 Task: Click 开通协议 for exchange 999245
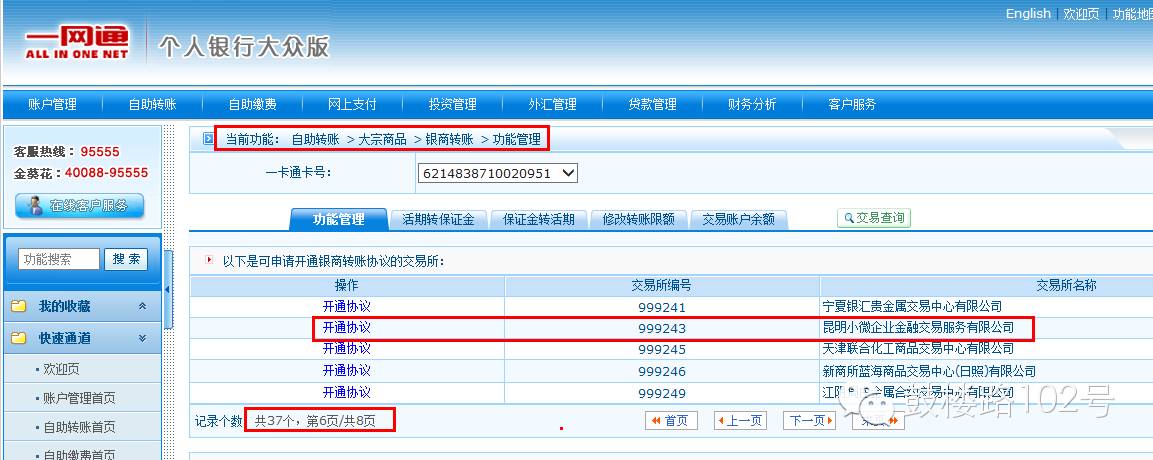pos(346,349)
